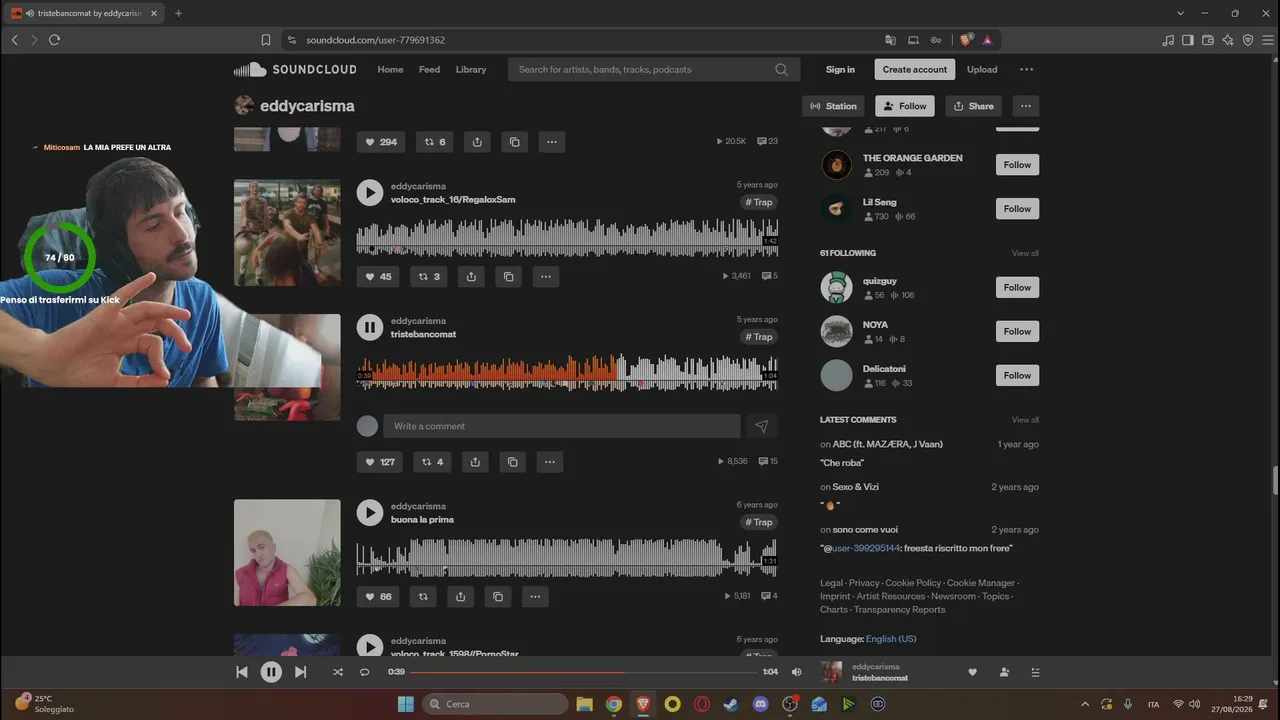Click the Write a comment field

562,426
